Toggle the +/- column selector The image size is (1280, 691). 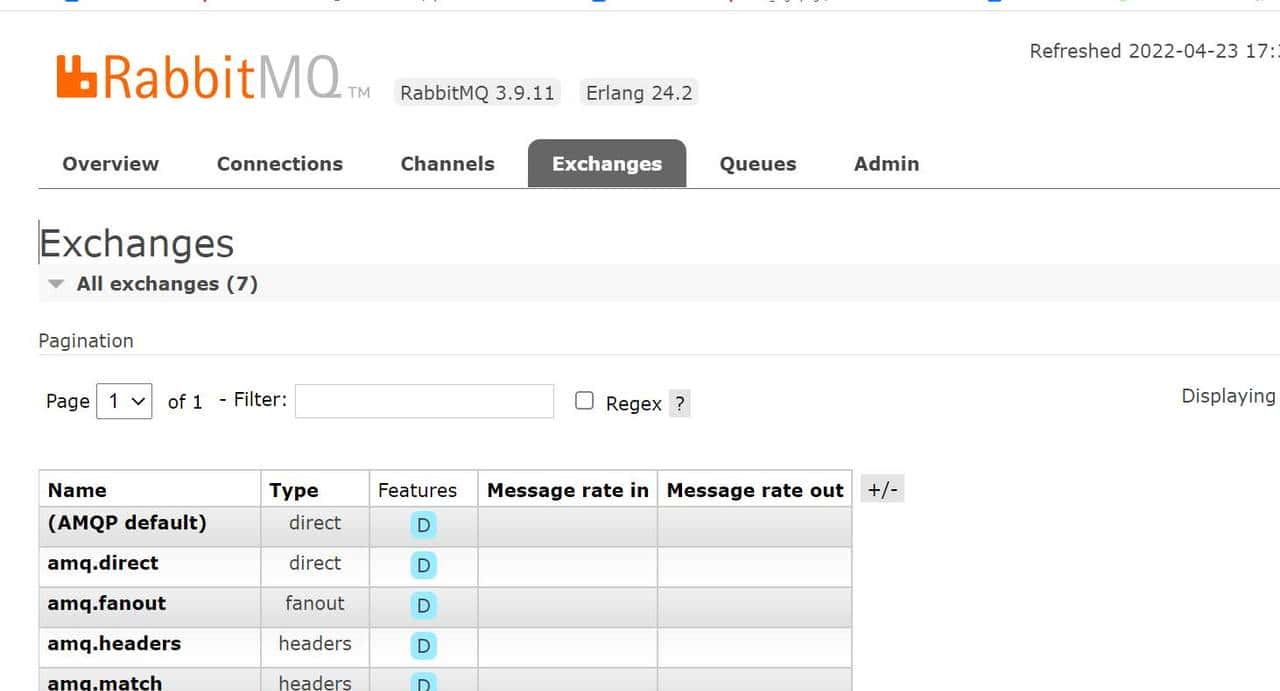882,490
